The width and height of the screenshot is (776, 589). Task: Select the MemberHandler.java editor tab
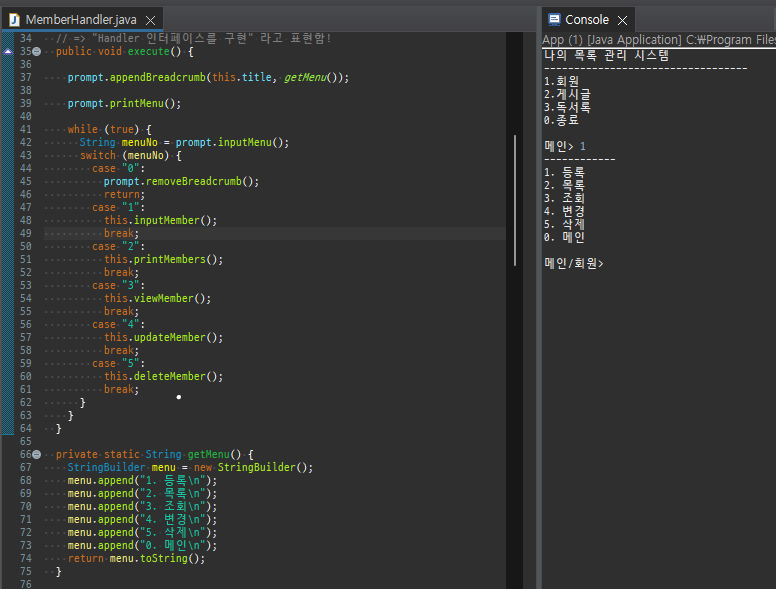[82, 20]
